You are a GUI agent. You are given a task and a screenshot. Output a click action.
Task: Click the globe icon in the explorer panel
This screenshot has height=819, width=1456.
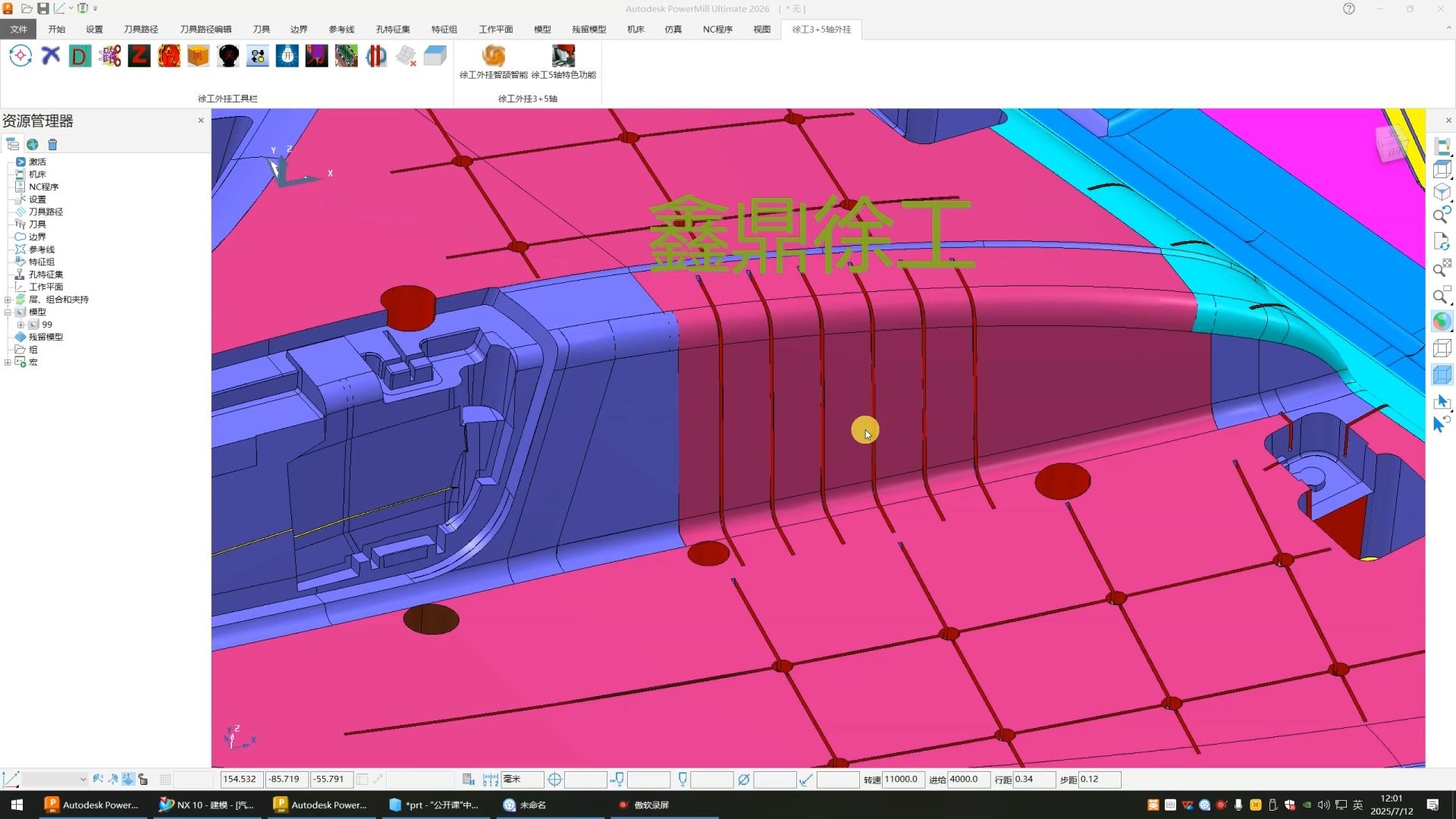(33, 144)
